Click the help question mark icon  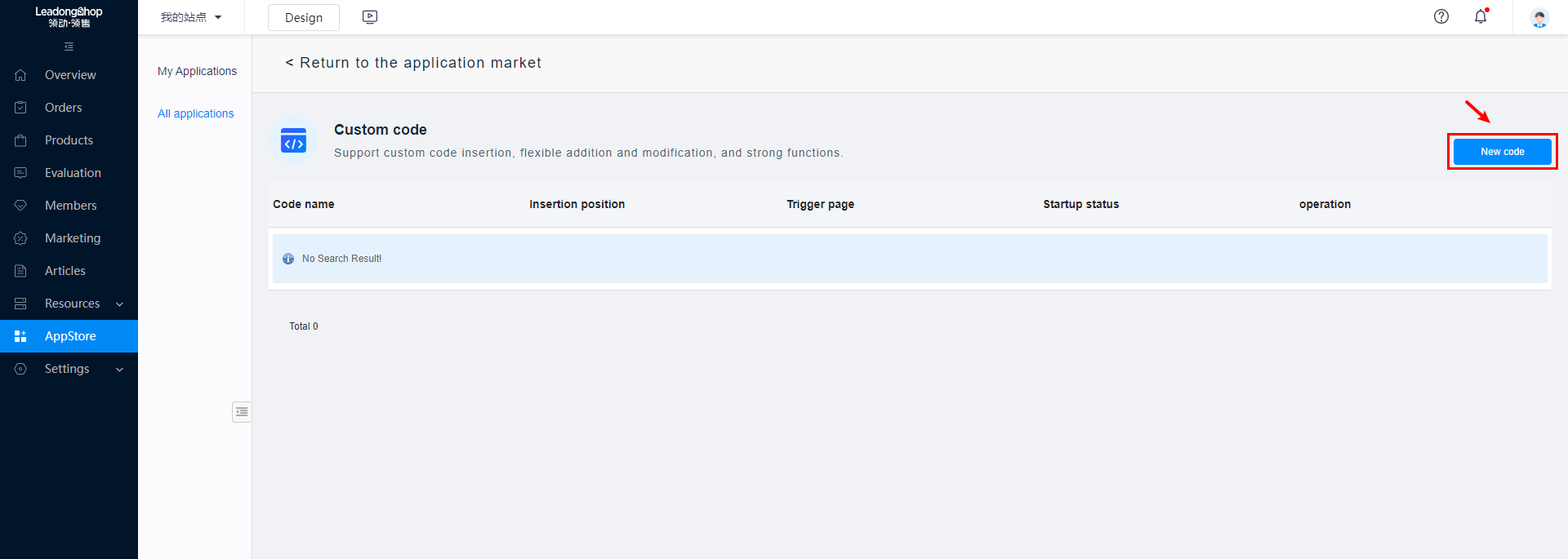coord(1441,16)
